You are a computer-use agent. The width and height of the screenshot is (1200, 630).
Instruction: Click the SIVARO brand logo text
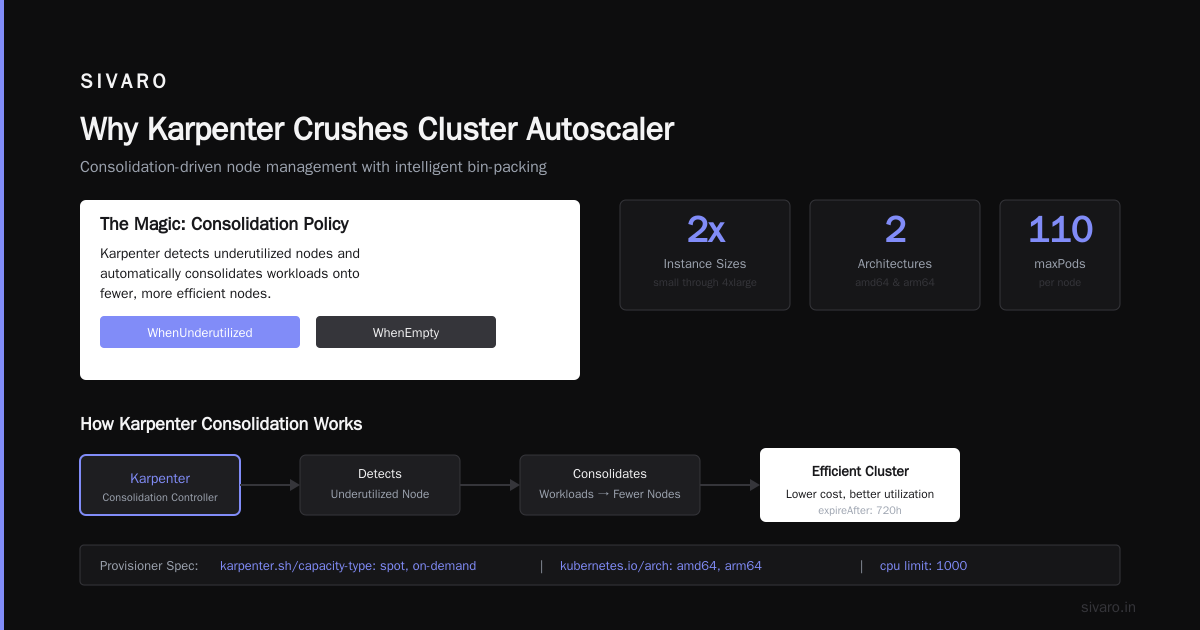(x=124, y=81)
